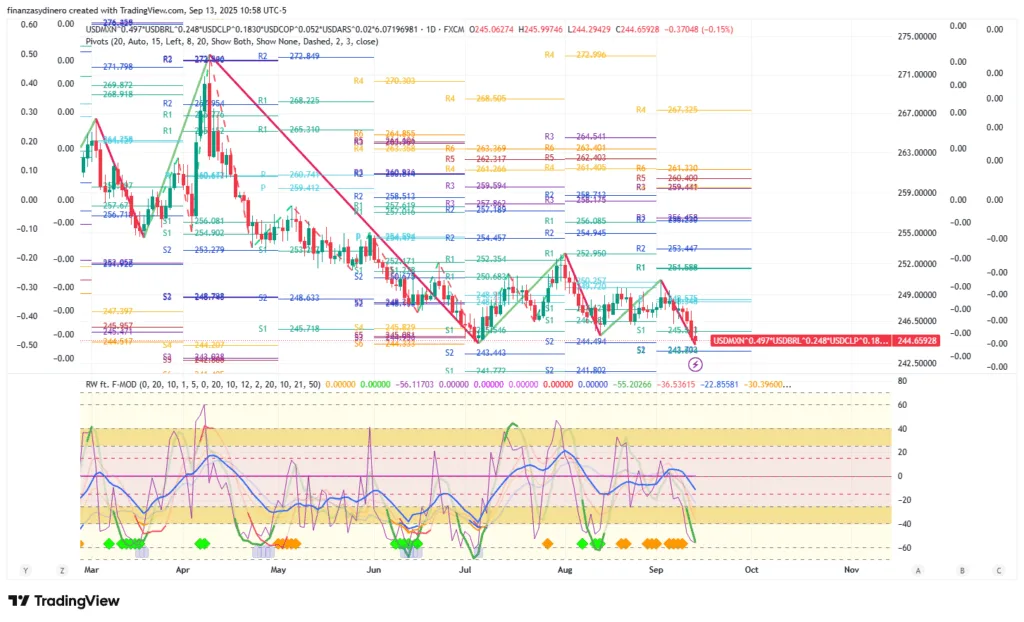The width and height of the screenshot is (1024, 622).
Task: Click the indicator legend value −55.20266
Action: point(633,384)
